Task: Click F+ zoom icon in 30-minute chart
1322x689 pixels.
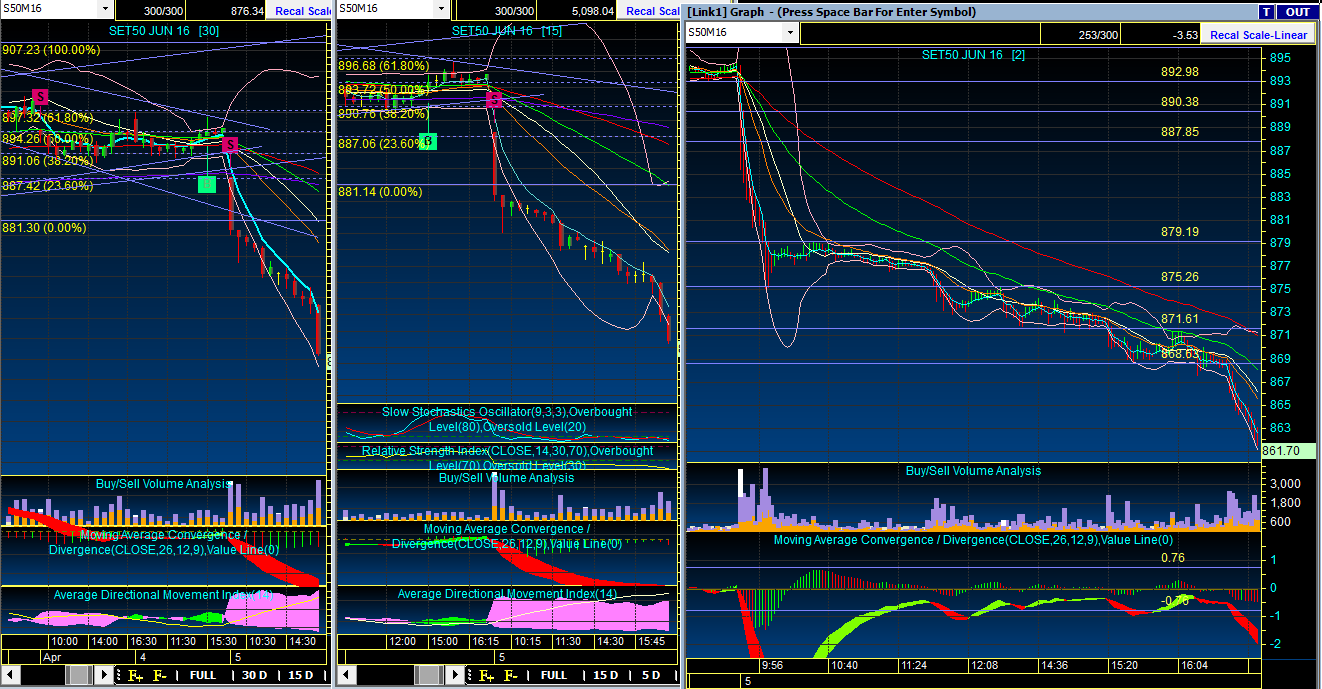Action: point(135,676)
